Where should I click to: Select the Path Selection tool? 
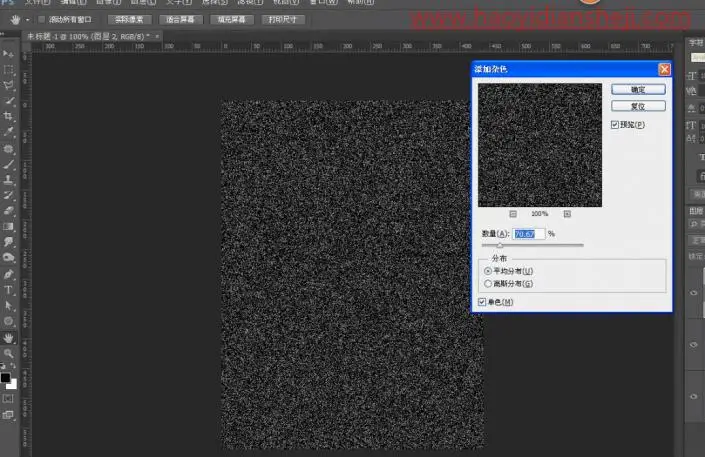click(x=8, y=305)
